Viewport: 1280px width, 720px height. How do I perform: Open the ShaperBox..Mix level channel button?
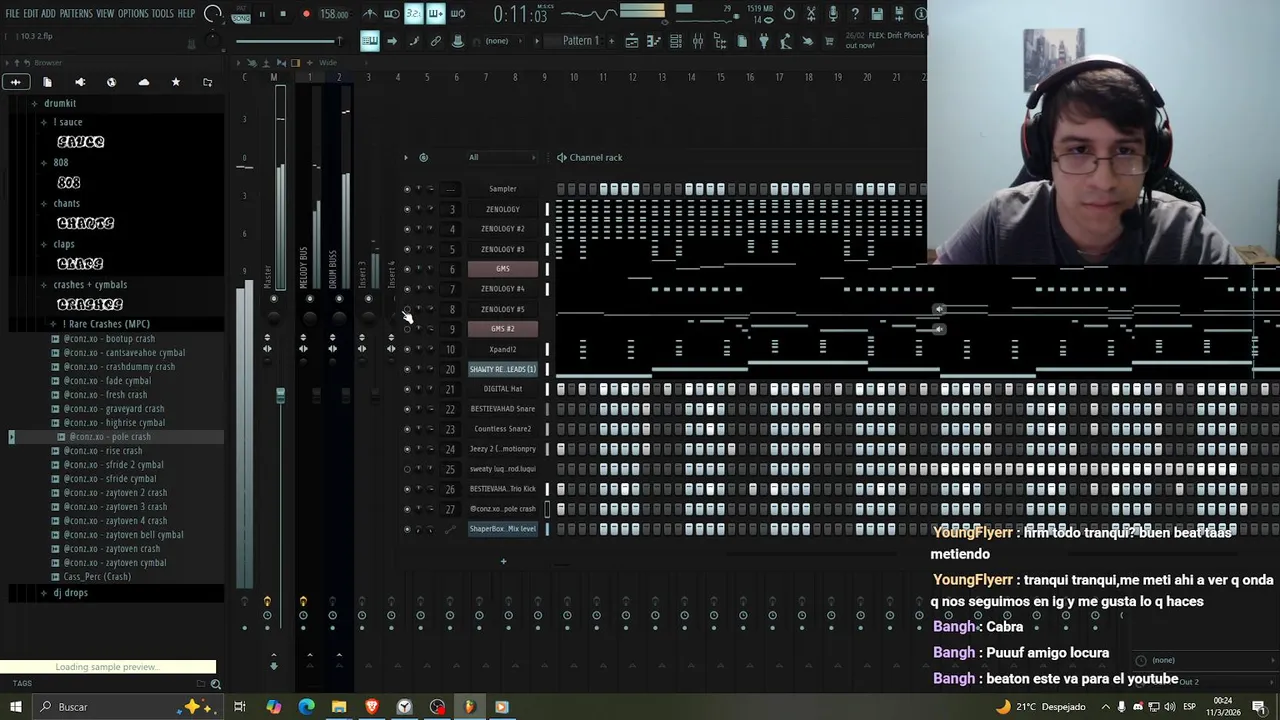tap(503, 529)
